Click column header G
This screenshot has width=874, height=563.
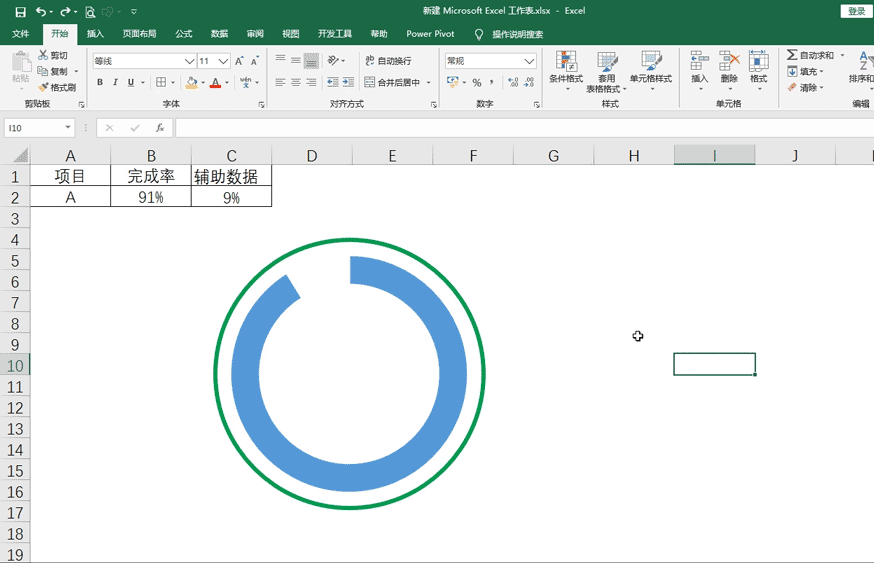(553, 156)
